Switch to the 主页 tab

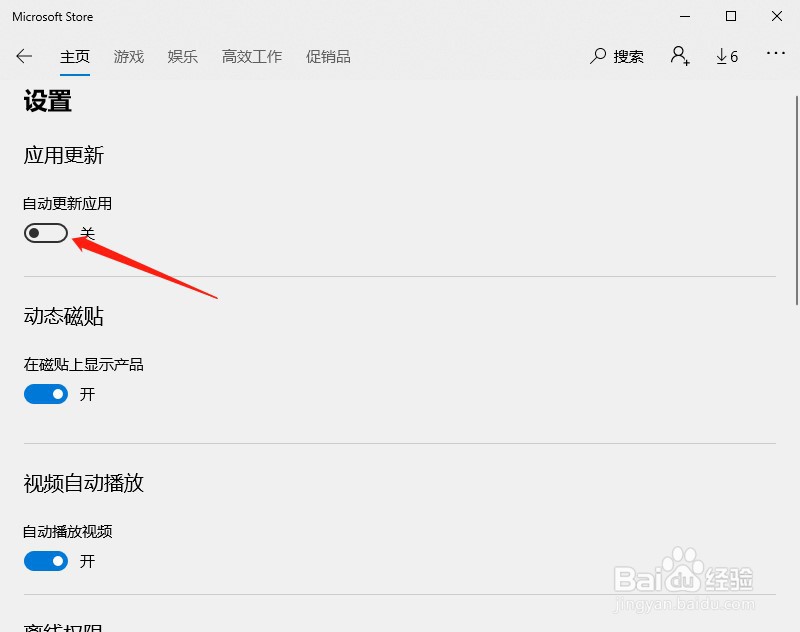click(74, 56)
